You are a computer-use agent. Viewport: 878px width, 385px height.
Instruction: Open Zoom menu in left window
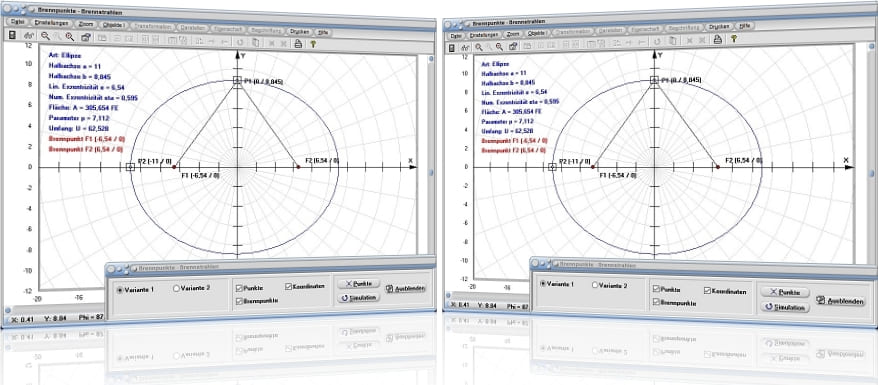coord(86,24)
